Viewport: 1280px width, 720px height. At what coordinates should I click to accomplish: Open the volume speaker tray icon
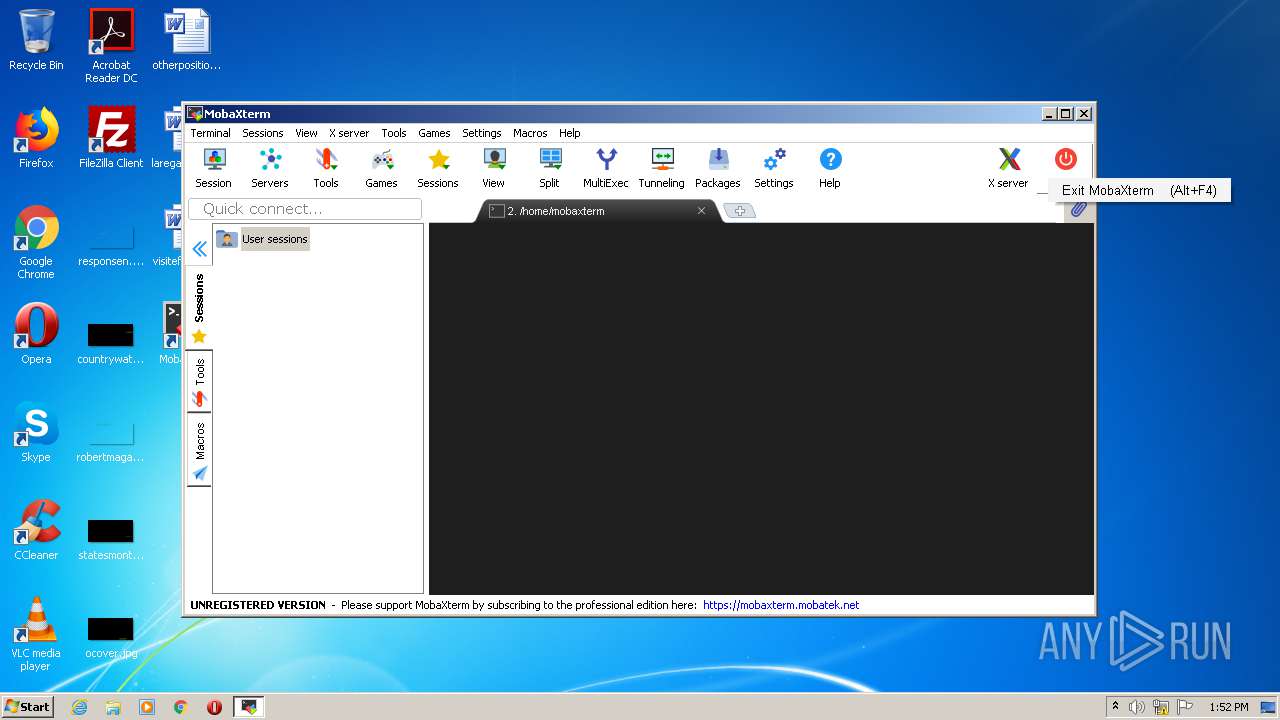coord(1137,707)
